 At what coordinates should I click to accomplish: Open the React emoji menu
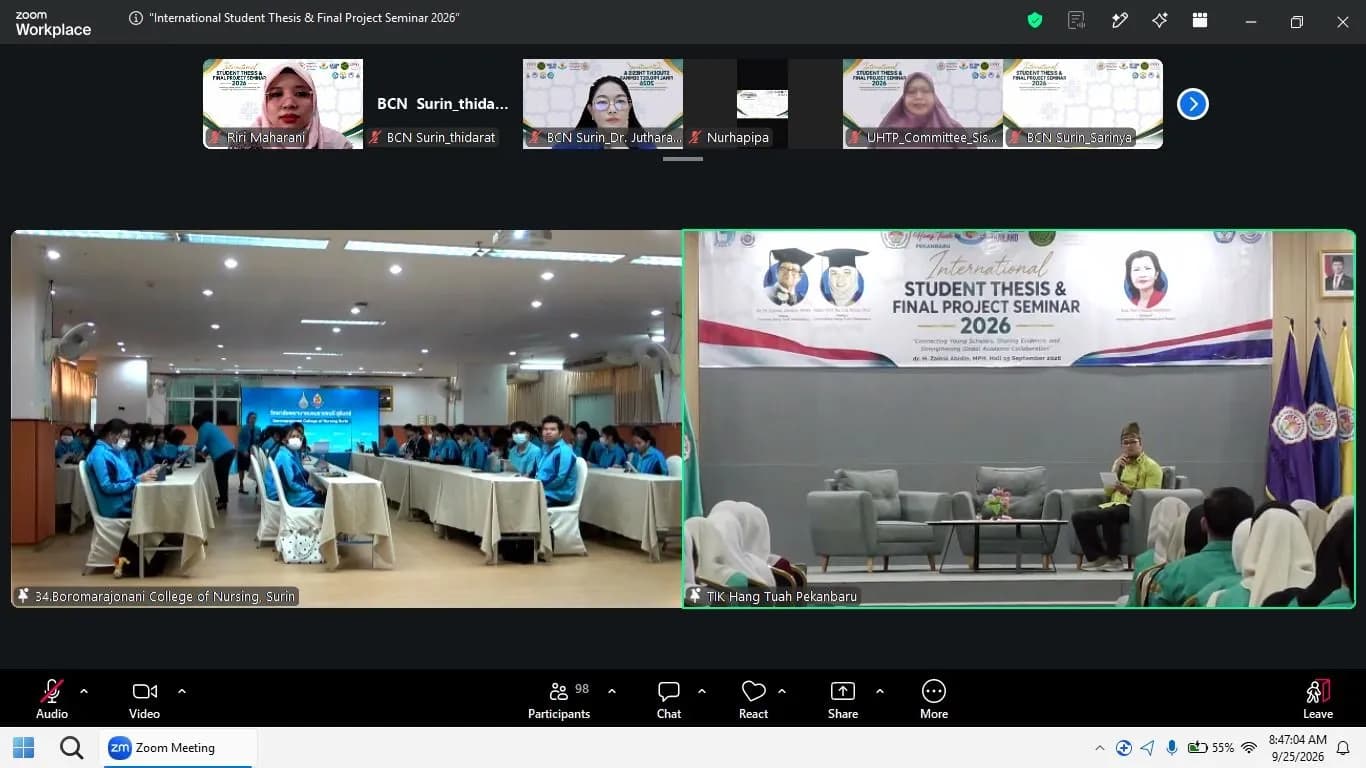tap(753, 698)
